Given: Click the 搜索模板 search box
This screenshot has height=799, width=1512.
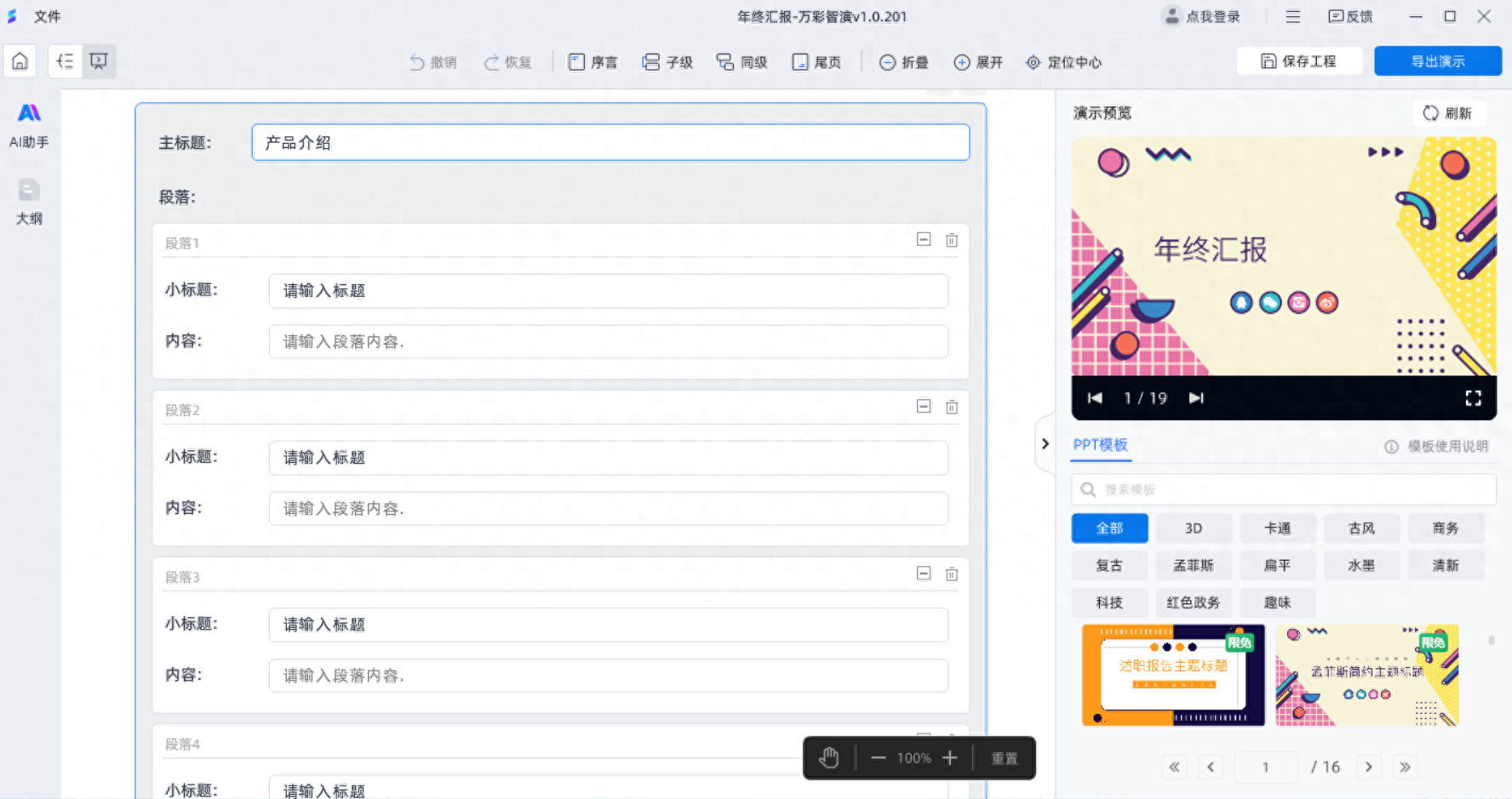Looking at the screenshot, I should click(1283, 489).
